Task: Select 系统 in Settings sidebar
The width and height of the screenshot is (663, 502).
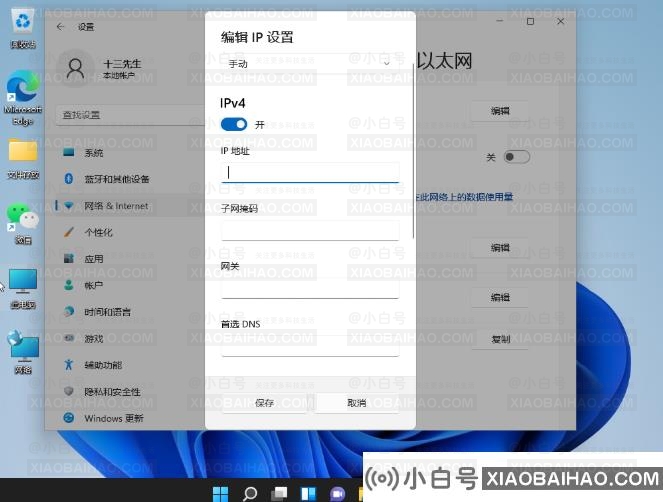Action: 129,153
